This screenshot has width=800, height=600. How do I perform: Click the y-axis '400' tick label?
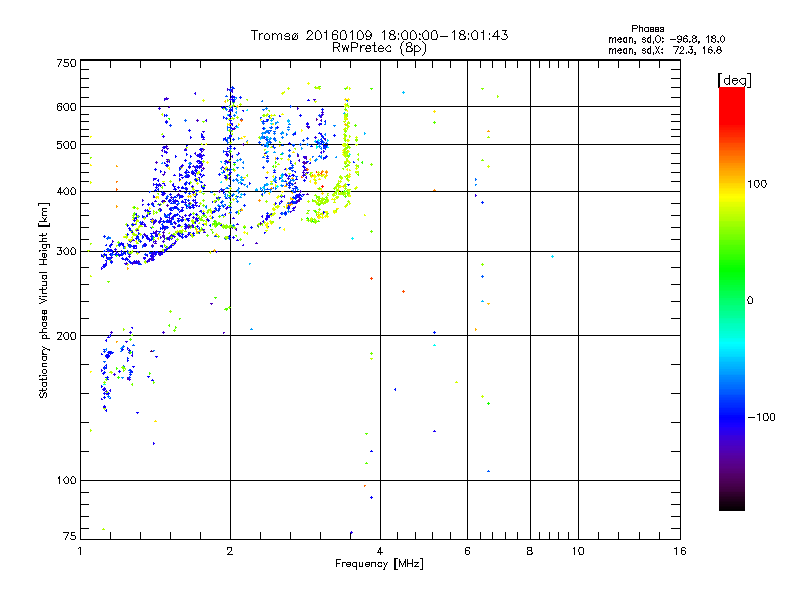[66, 191]
